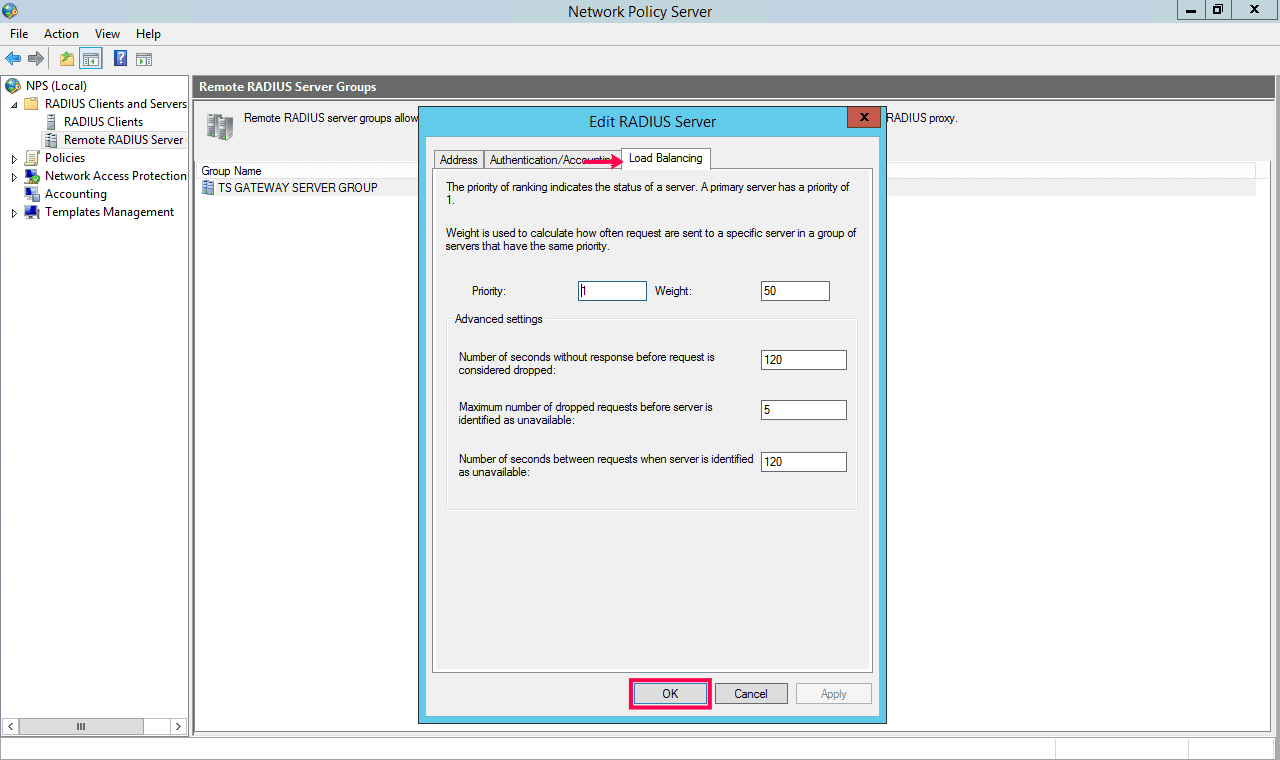Expand the Templates Management arrow
1280x760 pixels.
coord(14,212)
